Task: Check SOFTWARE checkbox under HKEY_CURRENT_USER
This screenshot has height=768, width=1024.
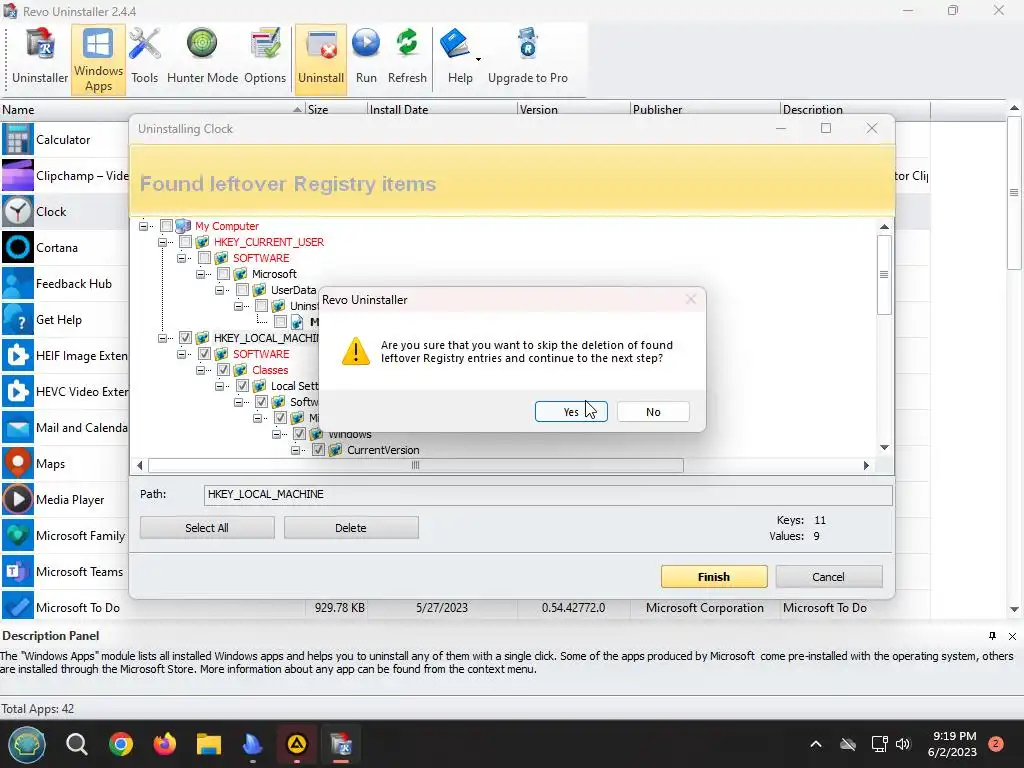Action: (204, 258)
